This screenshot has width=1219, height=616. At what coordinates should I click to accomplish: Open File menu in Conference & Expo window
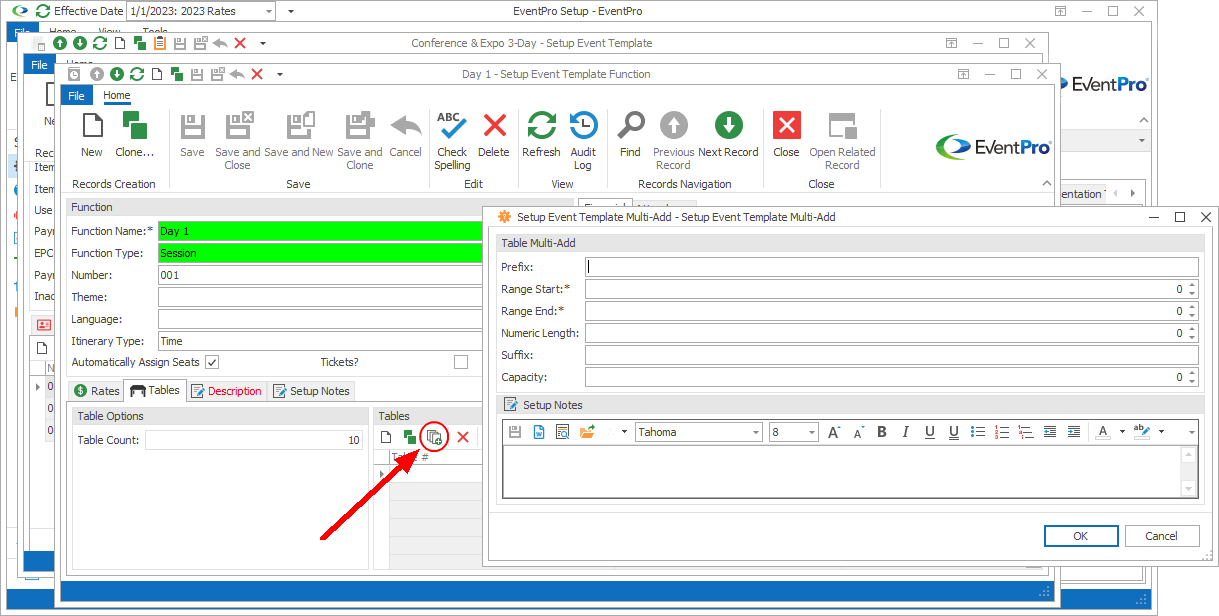click(39, 64)
